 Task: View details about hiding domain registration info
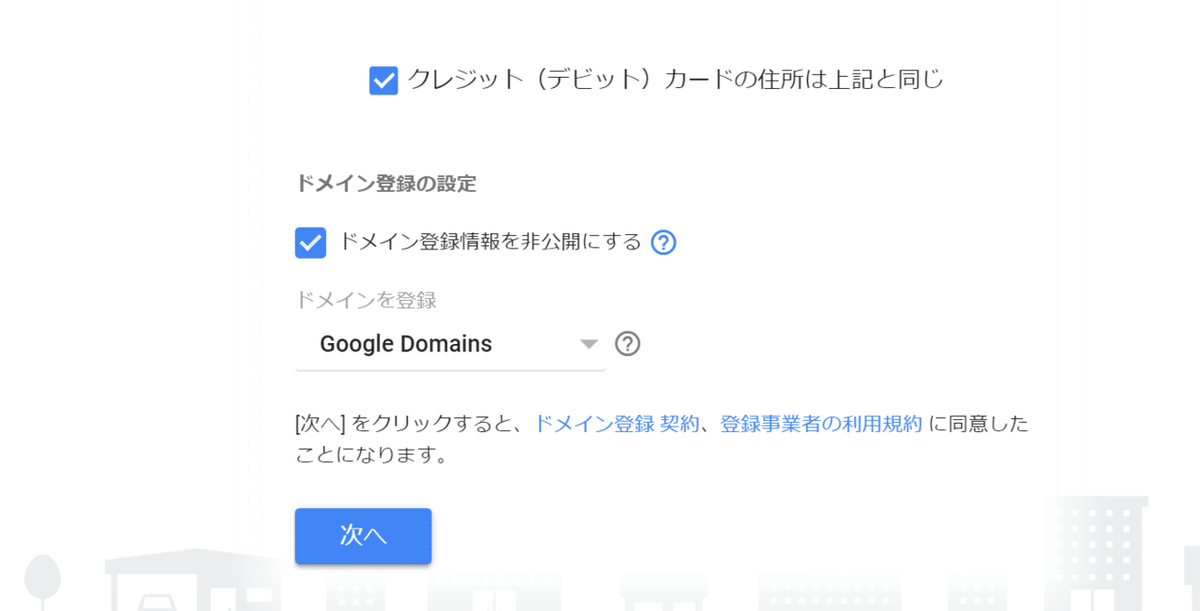pos(663,241)
